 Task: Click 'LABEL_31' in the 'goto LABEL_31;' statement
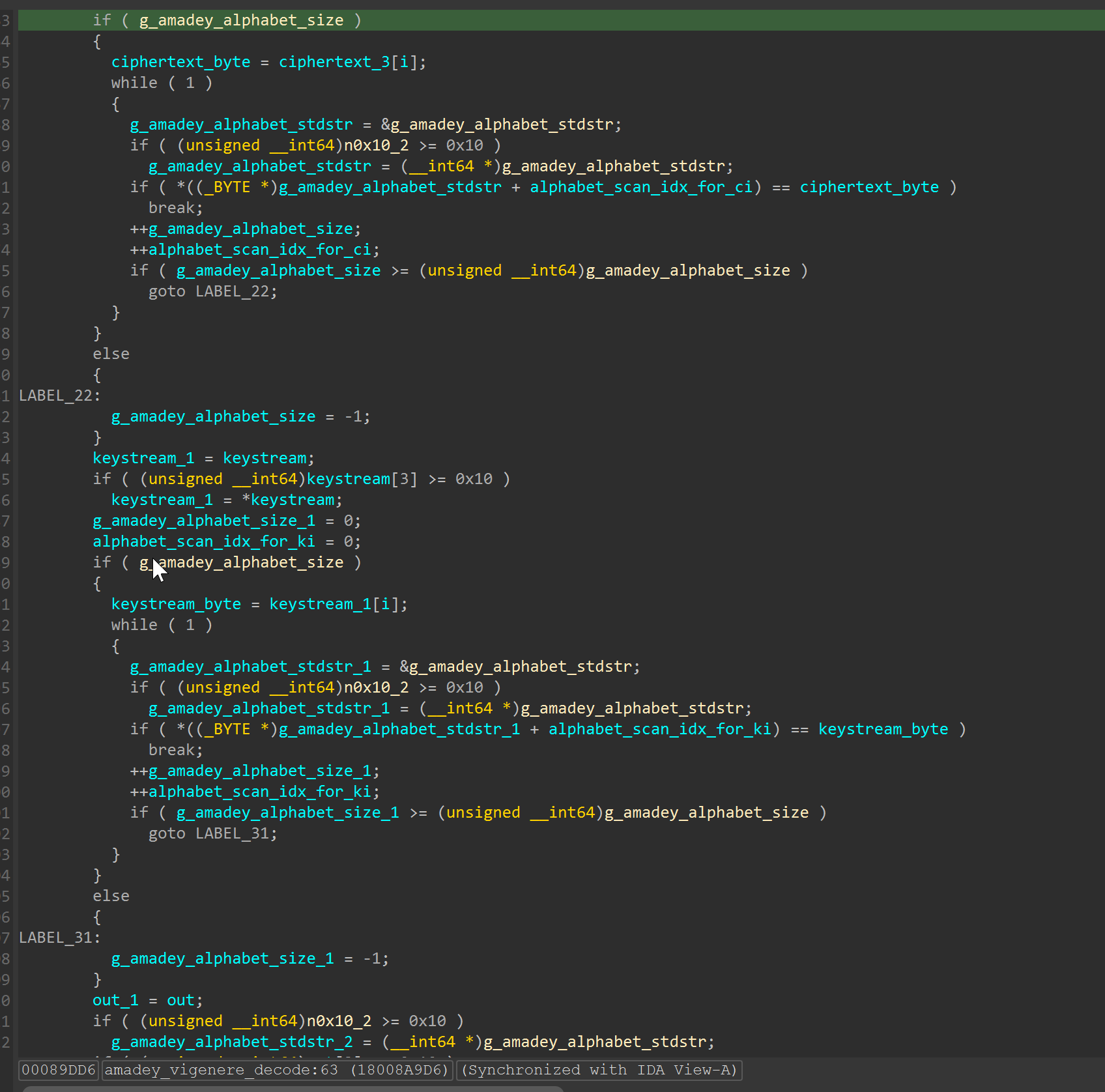[x=232, y=833]
